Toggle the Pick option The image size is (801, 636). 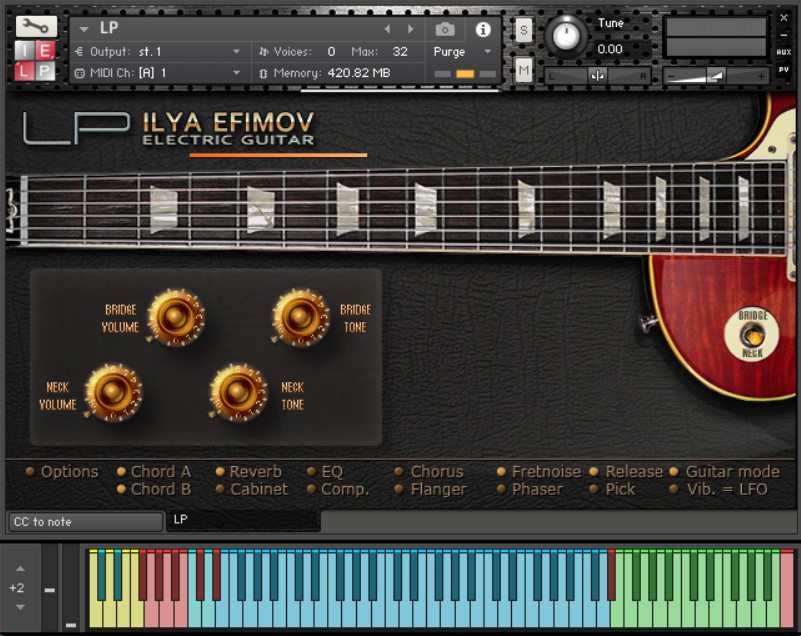(x=612, y=489)
